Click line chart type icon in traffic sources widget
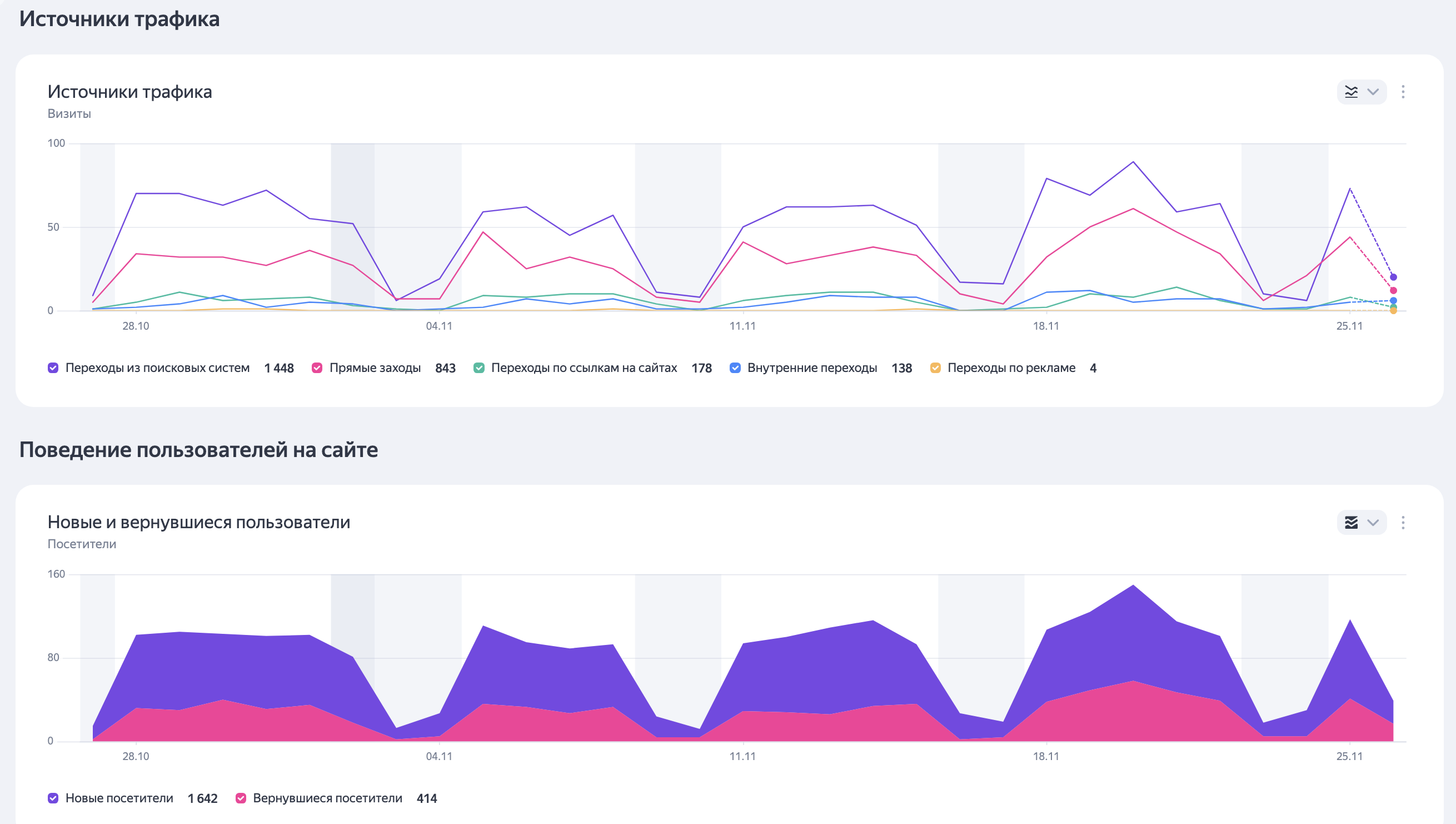1456x824 pixels. pyautogui.click(x=1352, y=92)
